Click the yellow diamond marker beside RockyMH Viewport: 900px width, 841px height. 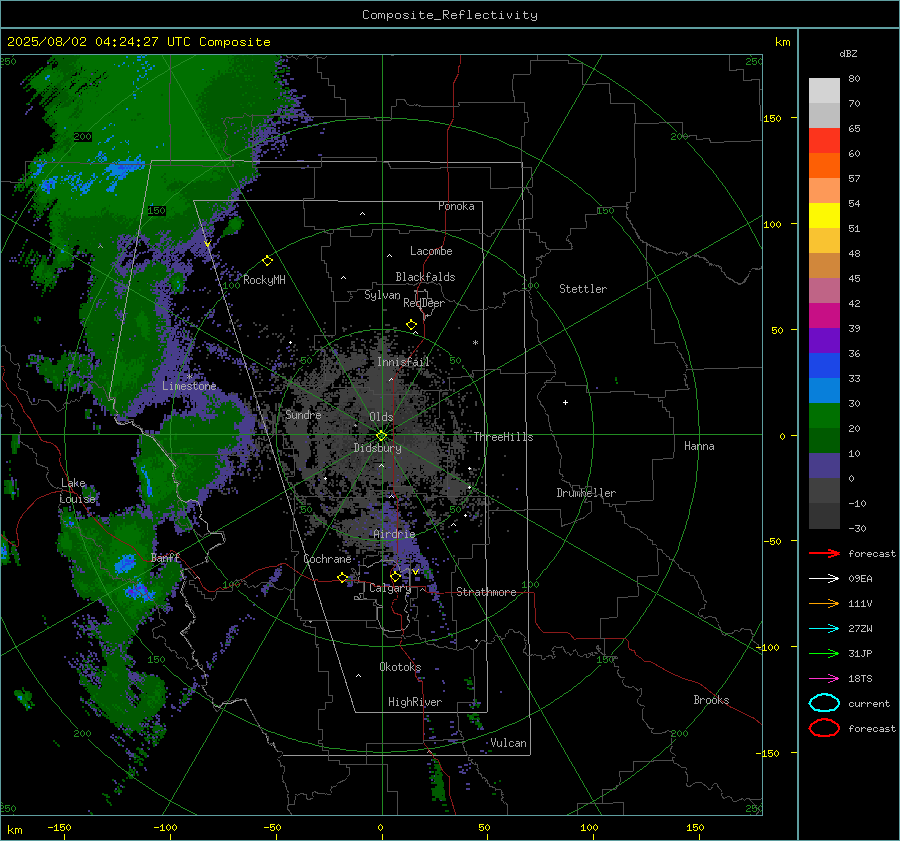(267, 261)
